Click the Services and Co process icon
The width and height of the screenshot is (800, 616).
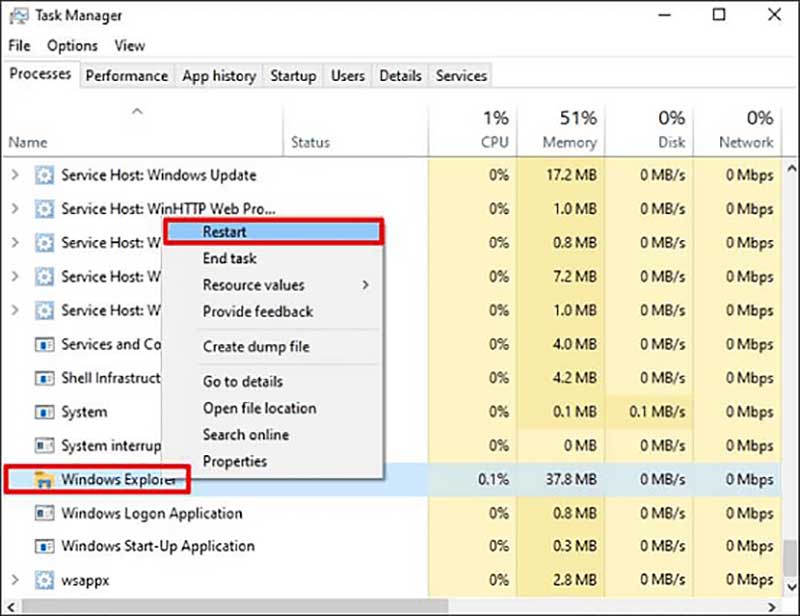[44, 344]
